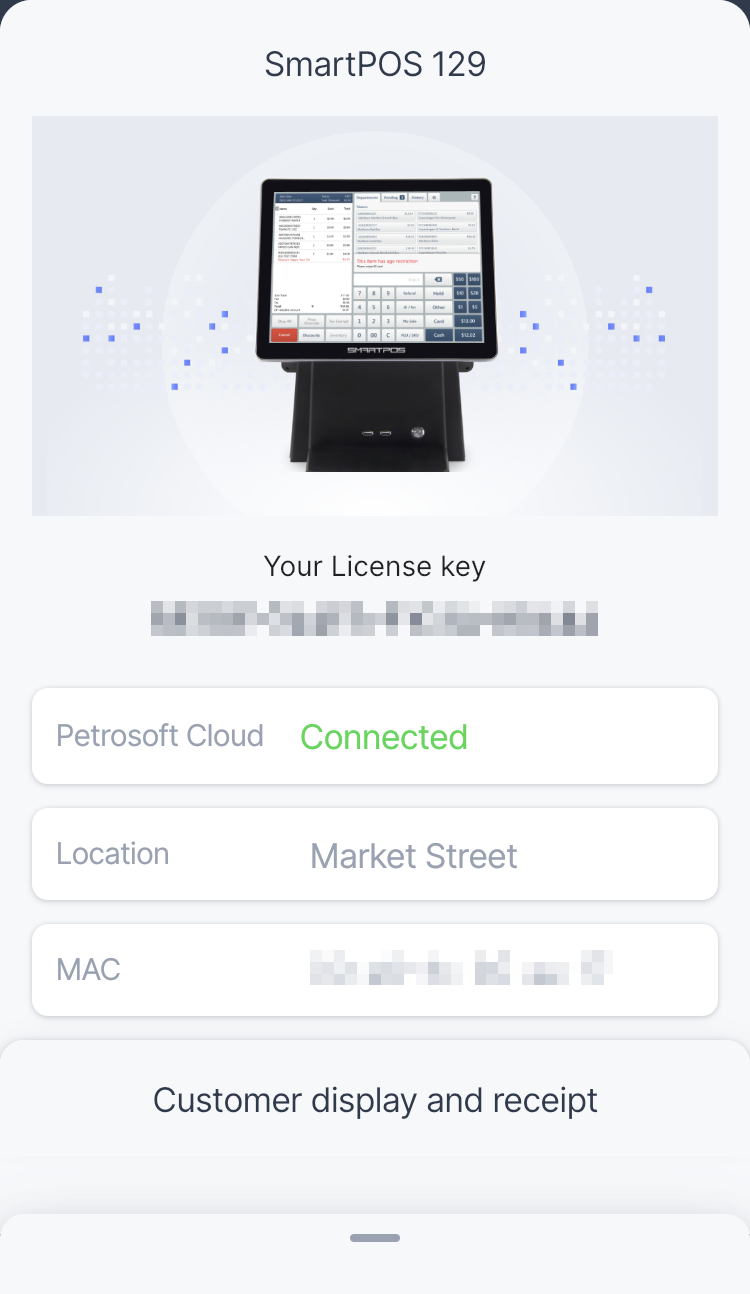The height and width of the screenshot is (1294, 750).
Task: Click the Departments tab in the terminal picture
Action: click(367, 198)
